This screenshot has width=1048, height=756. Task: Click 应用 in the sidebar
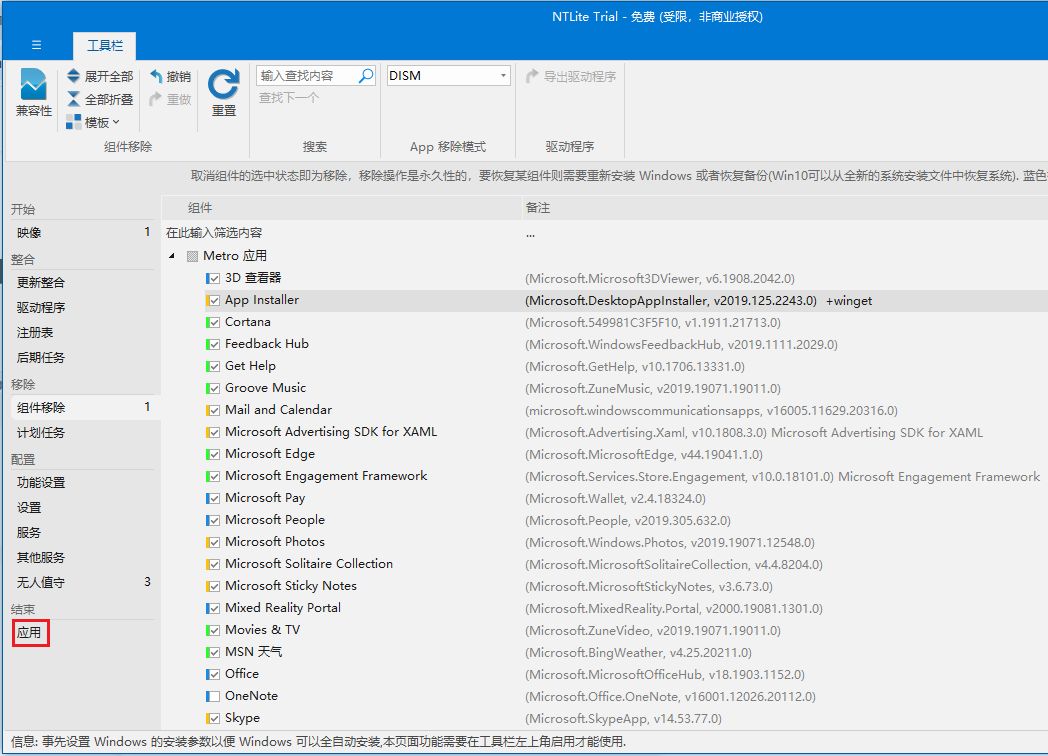click(29, 633)
